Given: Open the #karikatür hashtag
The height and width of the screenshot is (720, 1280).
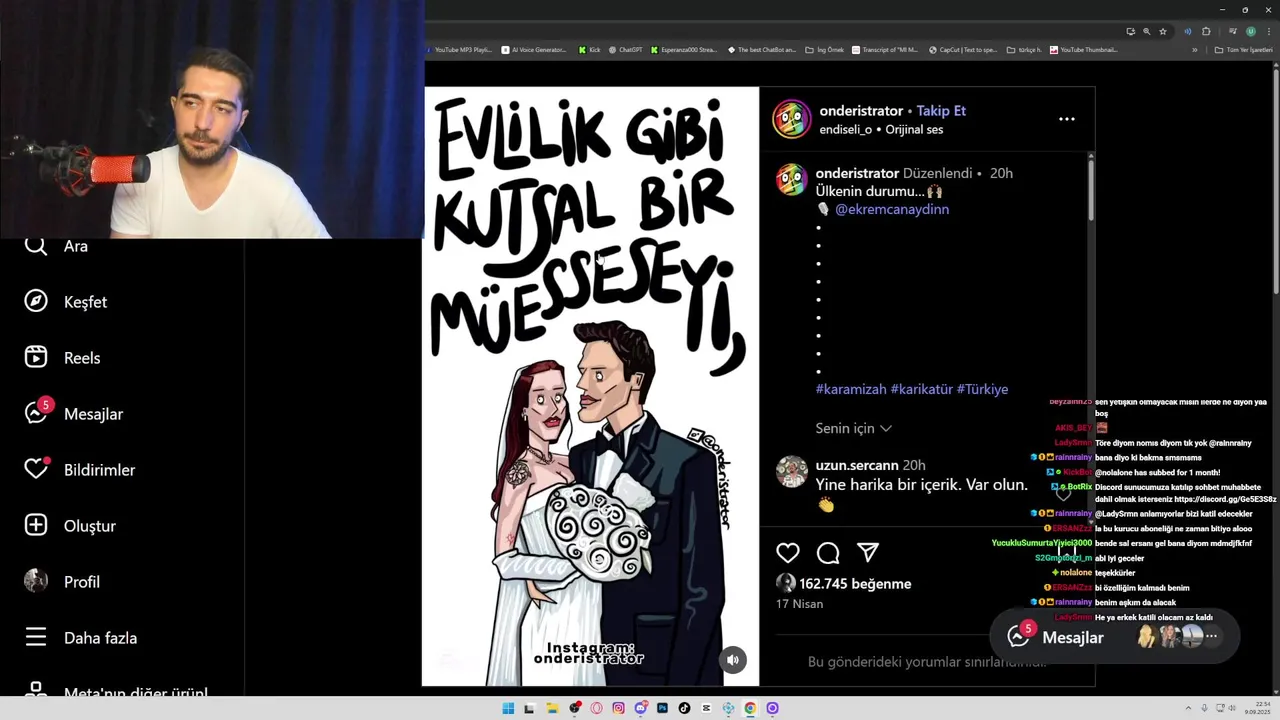Looking at the screenshot, I should pyautogui.click(x=921, y=389).
